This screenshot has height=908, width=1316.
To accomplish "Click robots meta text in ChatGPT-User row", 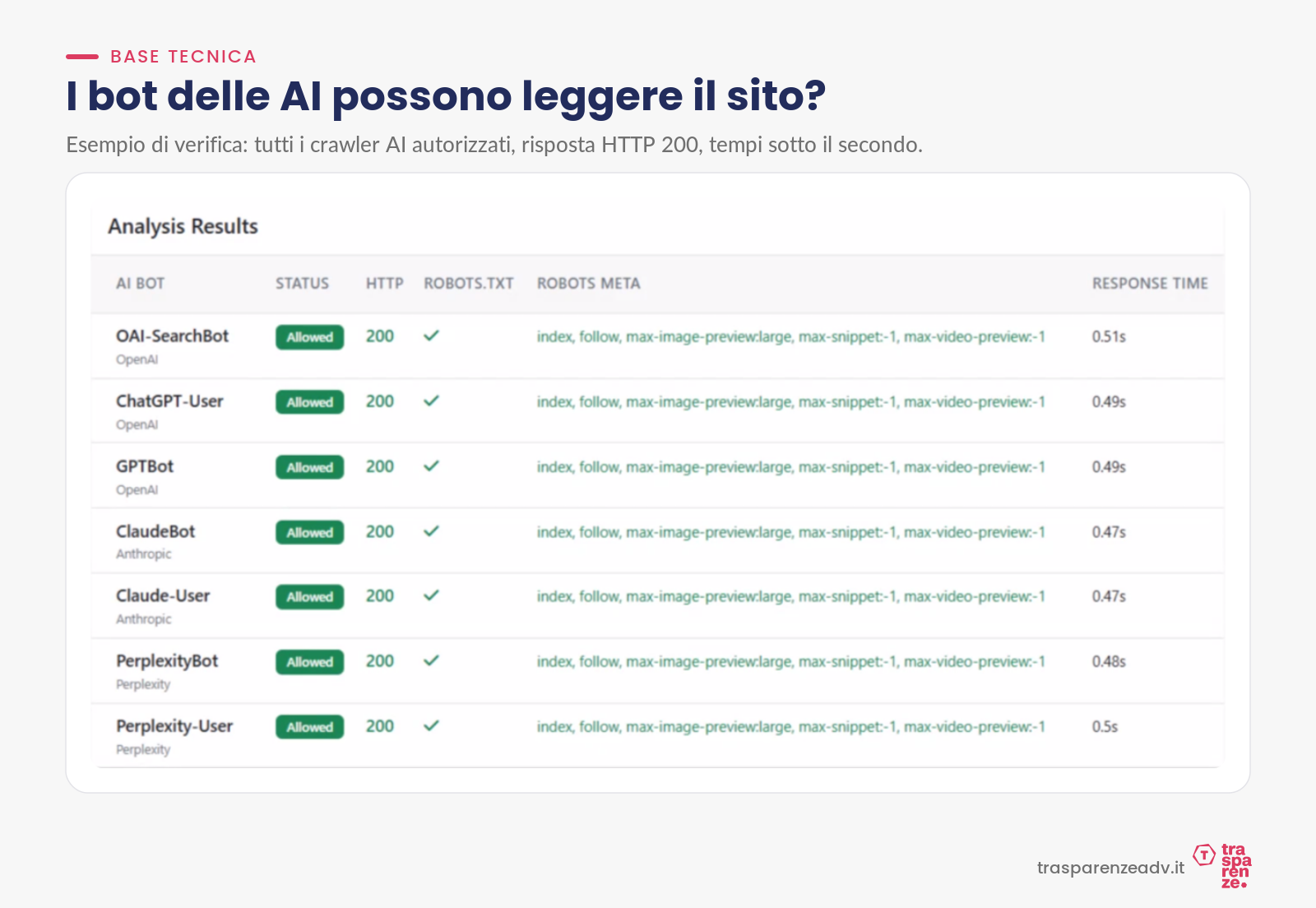I will (x=791, y=401).
